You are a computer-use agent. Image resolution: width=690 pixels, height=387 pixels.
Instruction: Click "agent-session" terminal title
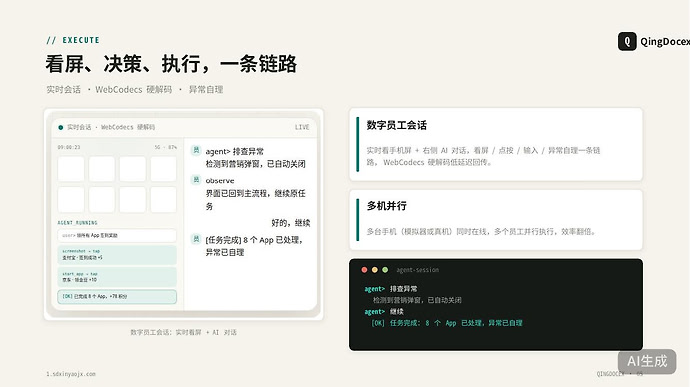coord(417,270)
